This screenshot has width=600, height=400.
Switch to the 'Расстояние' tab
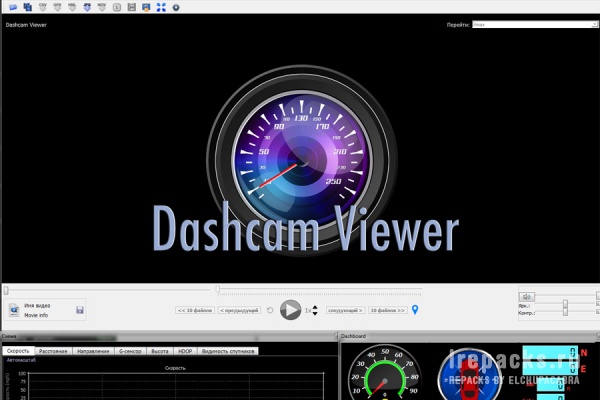click(53, 351)
